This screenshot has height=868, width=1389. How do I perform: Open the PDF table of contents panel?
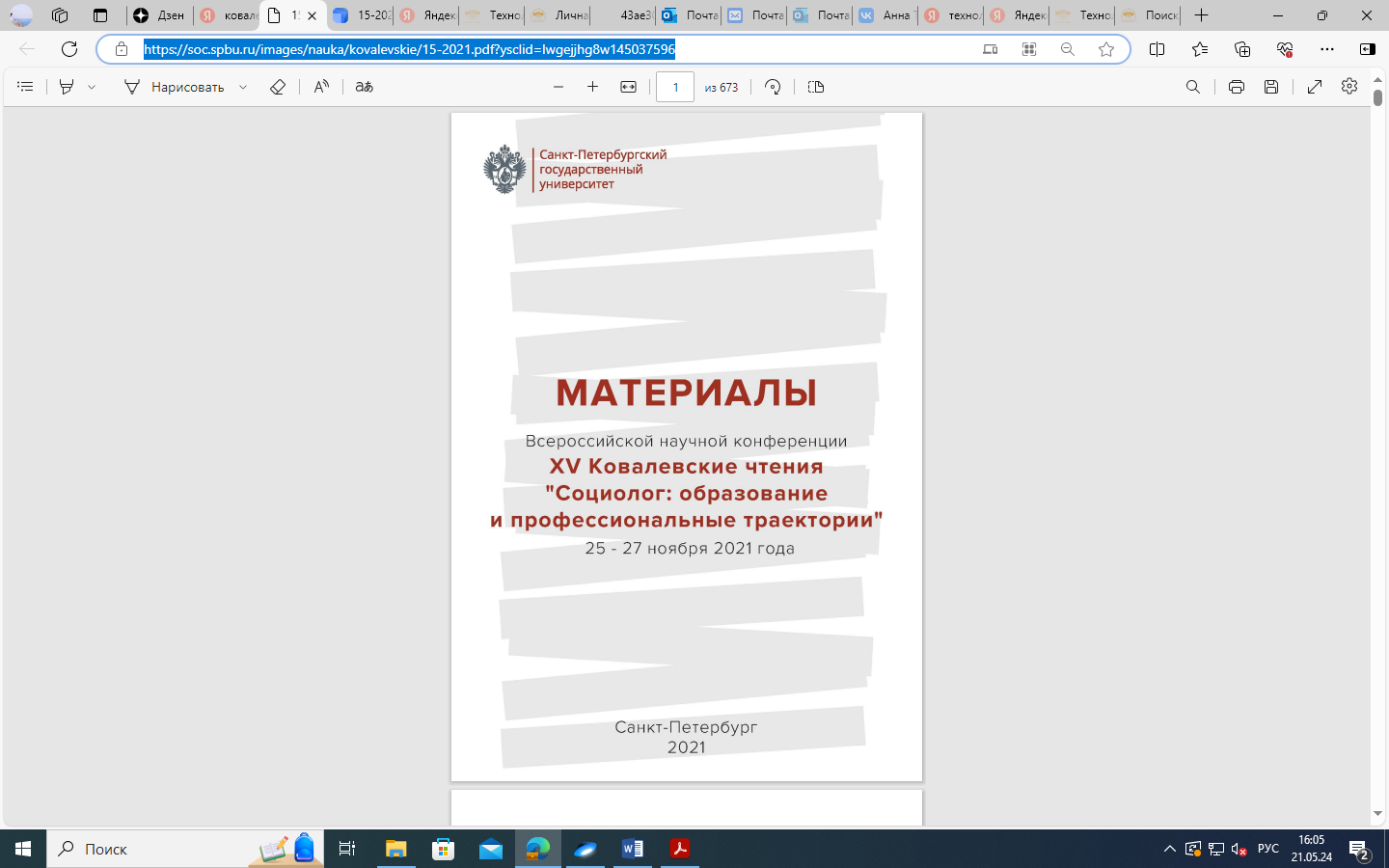coord(25,87)
